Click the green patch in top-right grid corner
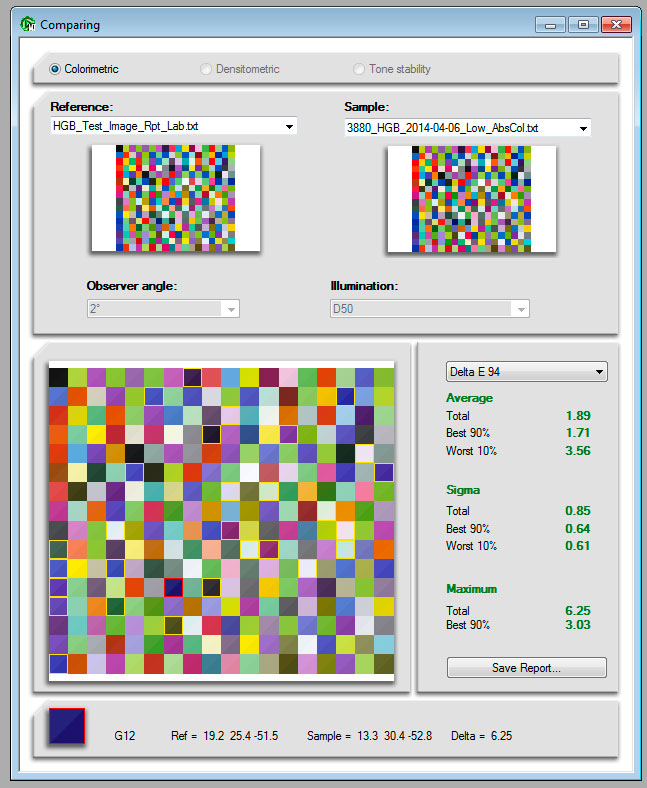 click(383, 377)
